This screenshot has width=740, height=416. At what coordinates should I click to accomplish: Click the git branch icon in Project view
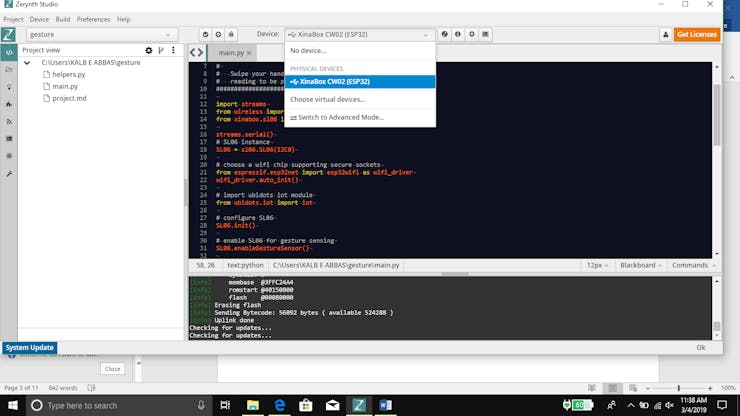click(x=161, y=50)
